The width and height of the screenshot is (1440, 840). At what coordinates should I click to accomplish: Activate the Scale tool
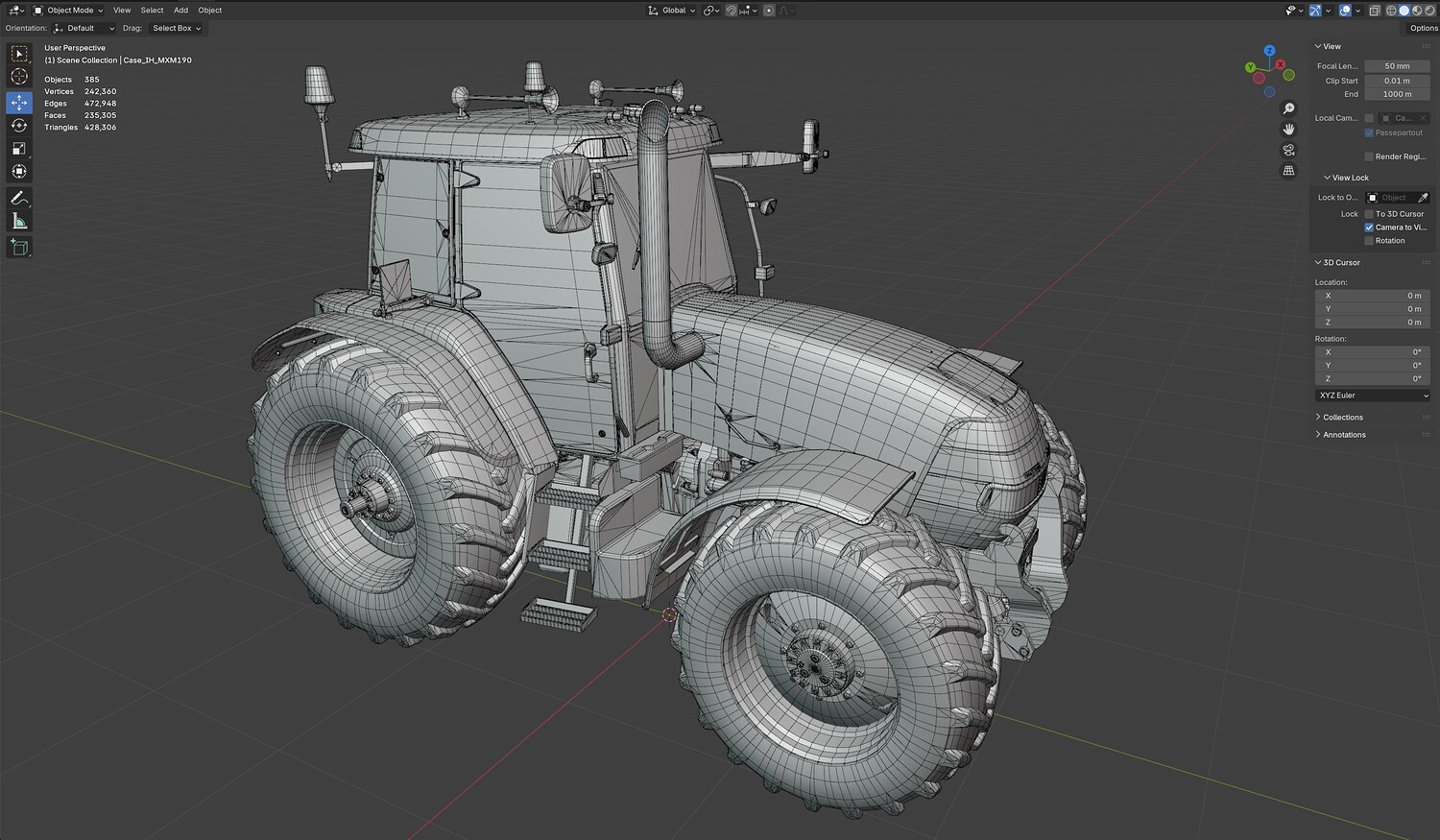click(x=19, y=148)
